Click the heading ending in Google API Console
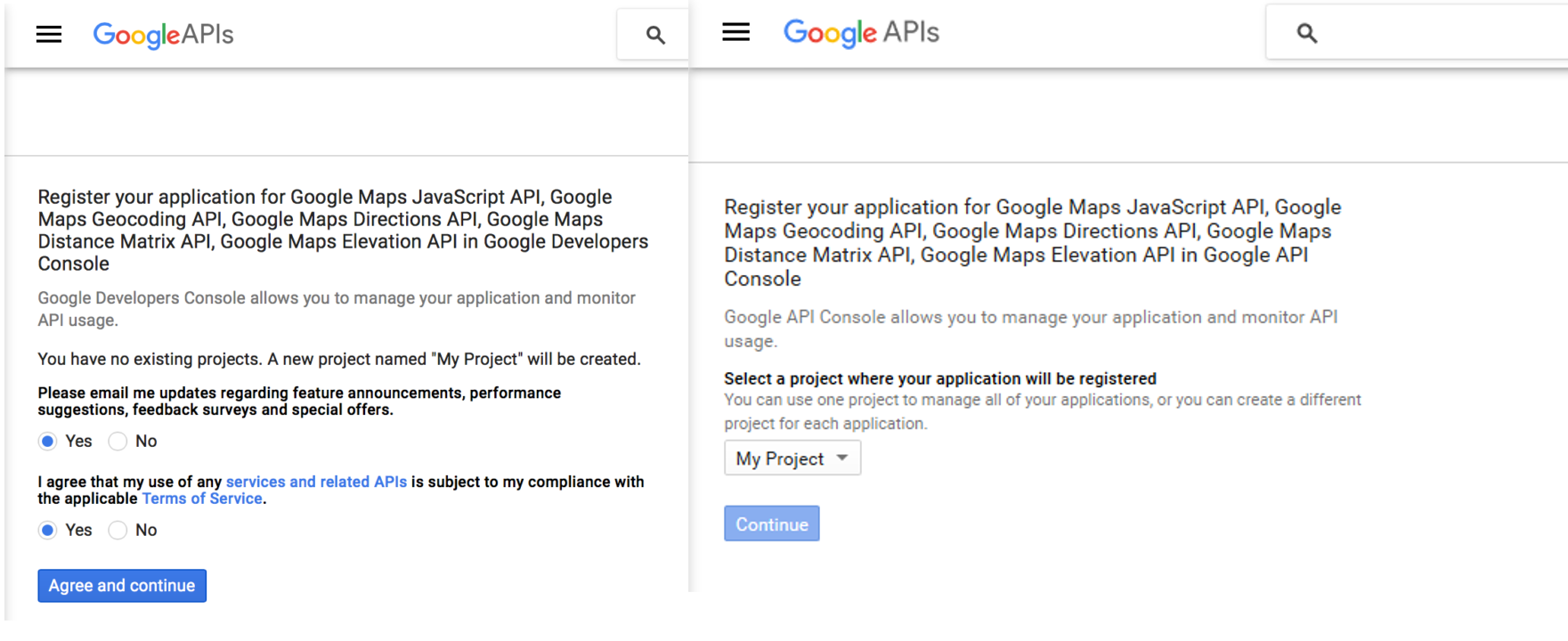Image resolution: width=1568 pixels, height=641 pixels. click(x=1033, y=242)
